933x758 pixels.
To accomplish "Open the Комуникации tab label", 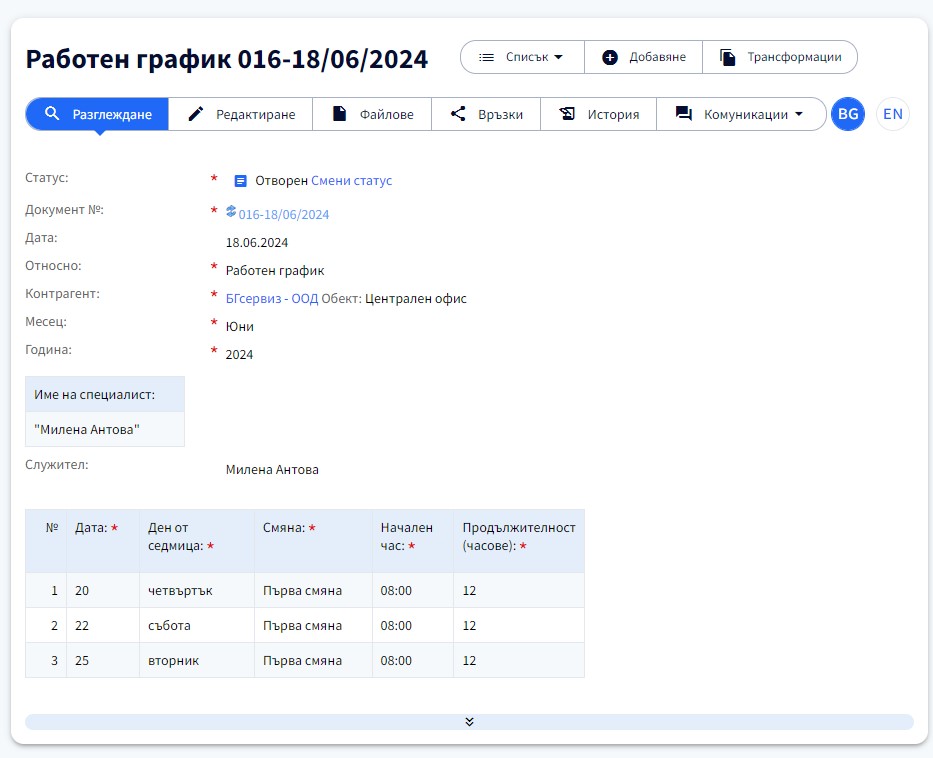I will pos(746,114).
